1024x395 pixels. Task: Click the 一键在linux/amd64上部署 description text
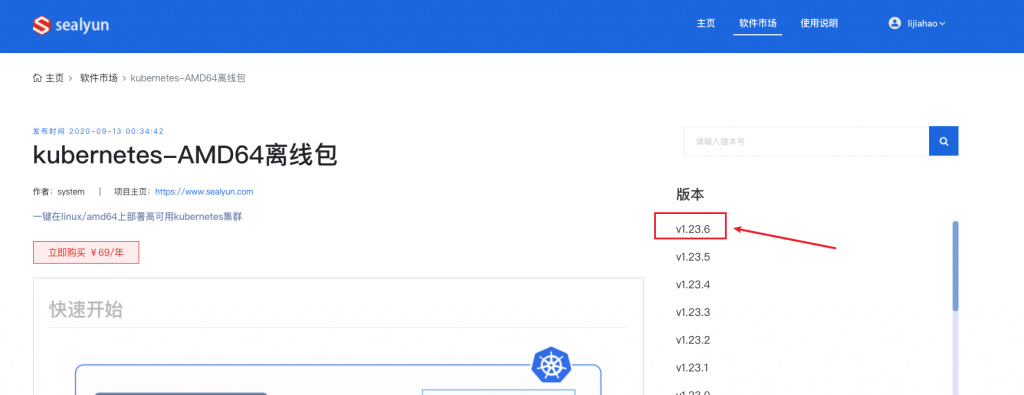click(137, 216)
